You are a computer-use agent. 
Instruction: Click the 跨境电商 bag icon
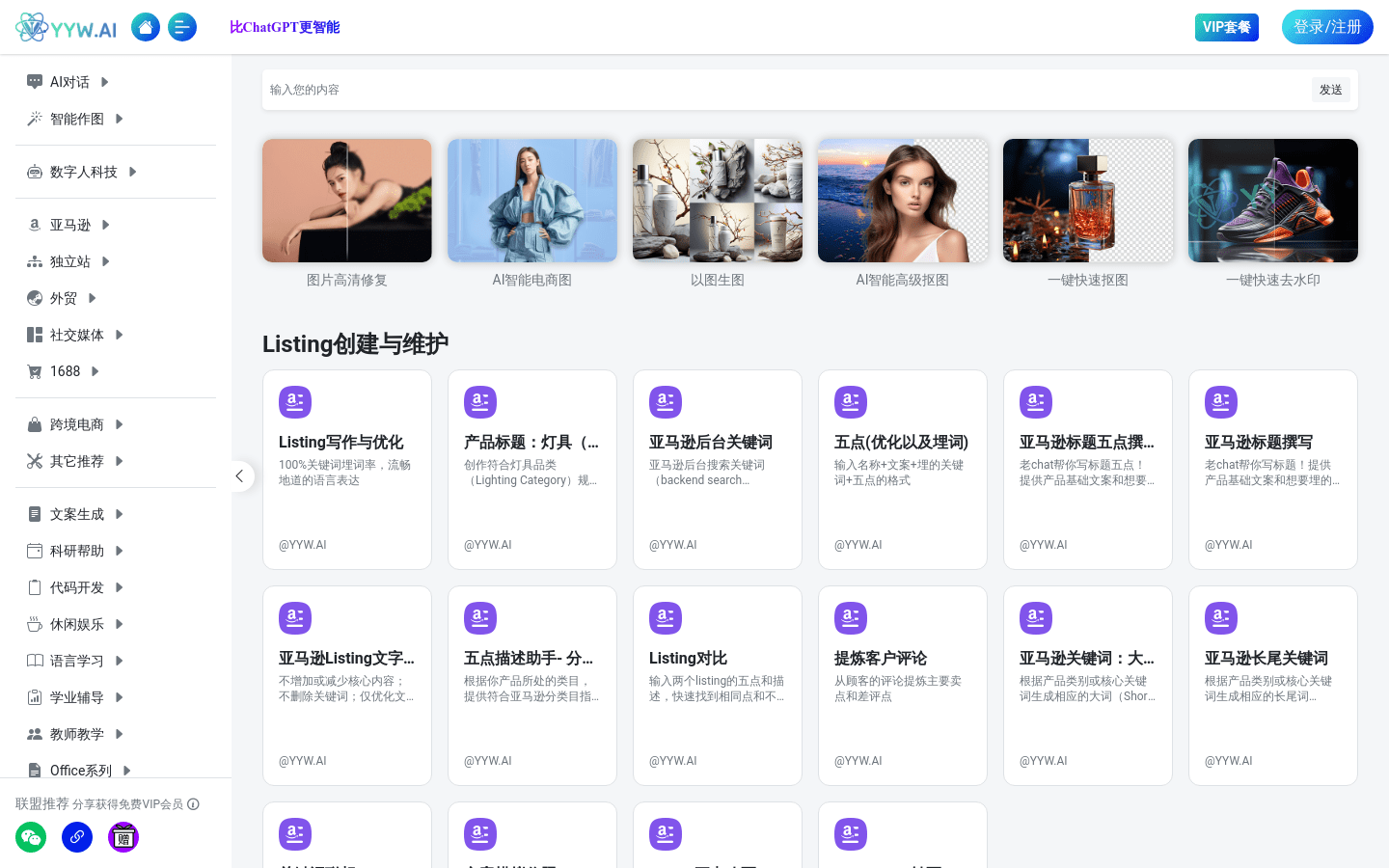point(35,424)
